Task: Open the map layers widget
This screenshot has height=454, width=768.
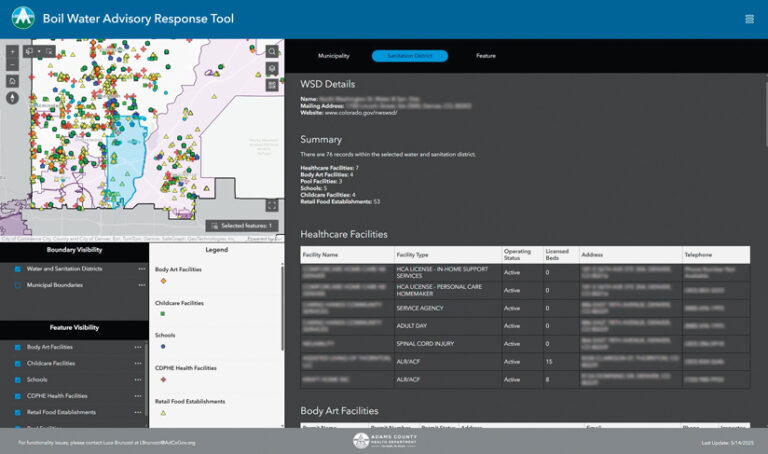Action: coord(272,69)
